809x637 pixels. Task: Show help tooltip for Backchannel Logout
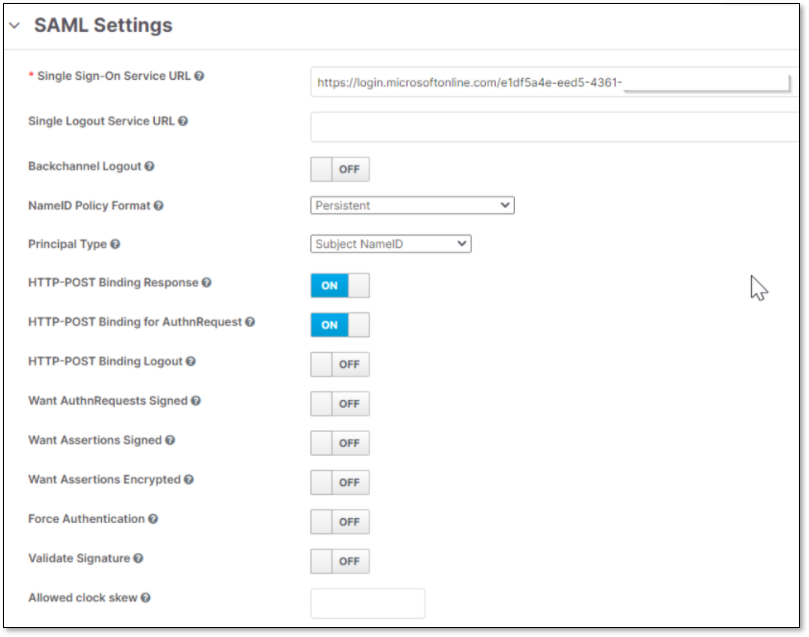pos(149,167)
